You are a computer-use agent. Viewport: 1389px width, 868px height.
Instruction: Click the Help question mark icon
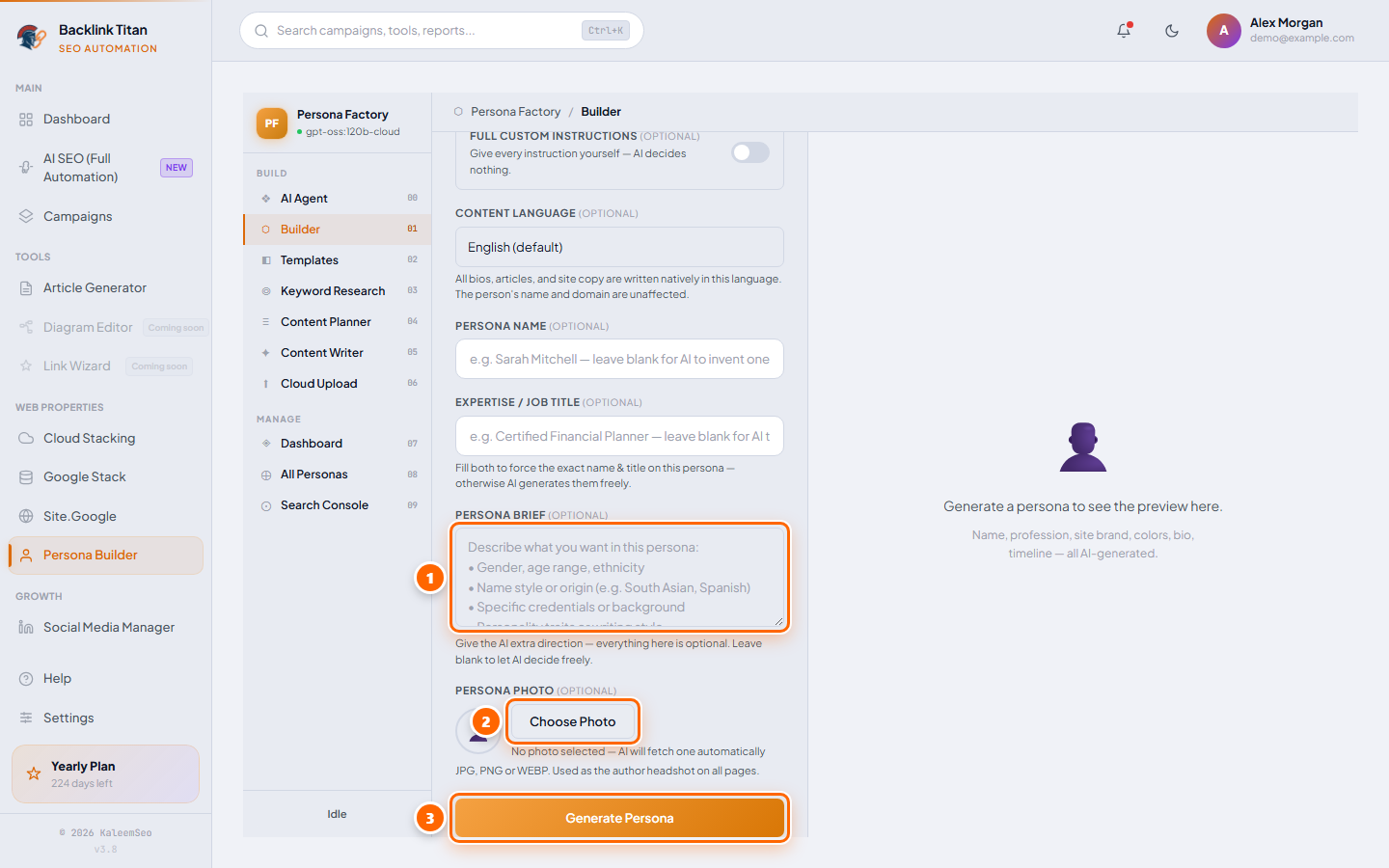[26, 679]
